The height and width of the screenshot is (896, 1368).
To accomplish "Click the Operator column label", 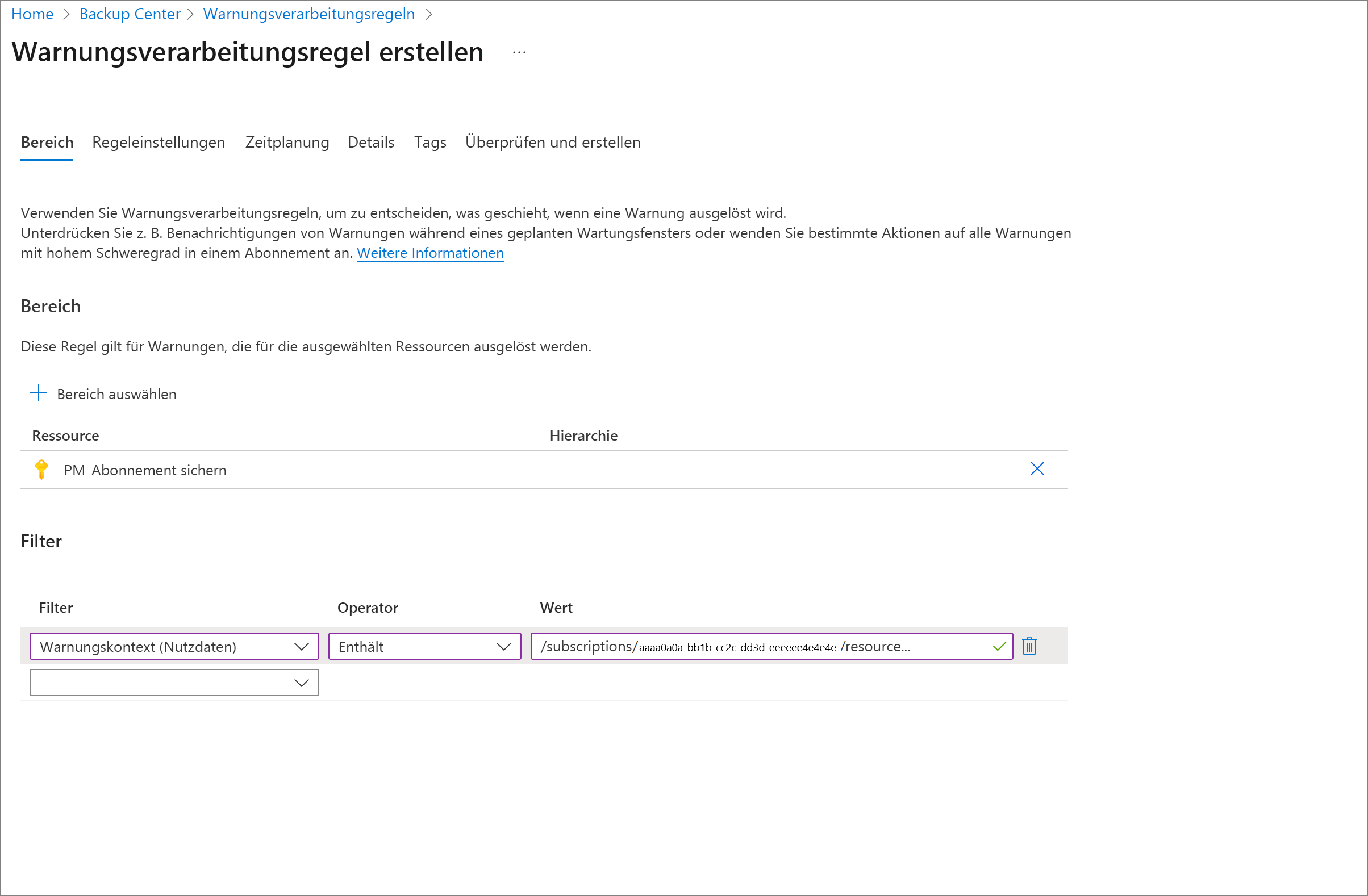I will coord(368,608).
